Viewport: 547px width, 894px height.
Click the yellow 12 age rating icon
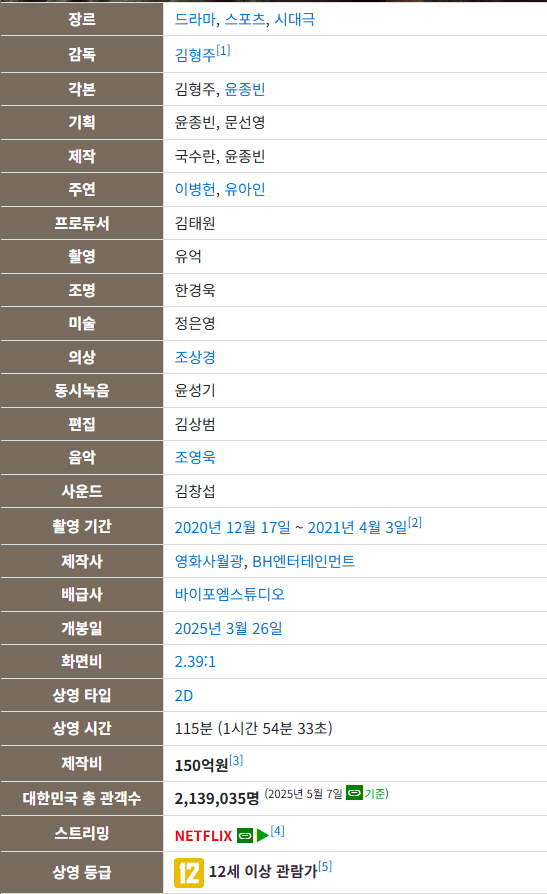pos(189,873)
